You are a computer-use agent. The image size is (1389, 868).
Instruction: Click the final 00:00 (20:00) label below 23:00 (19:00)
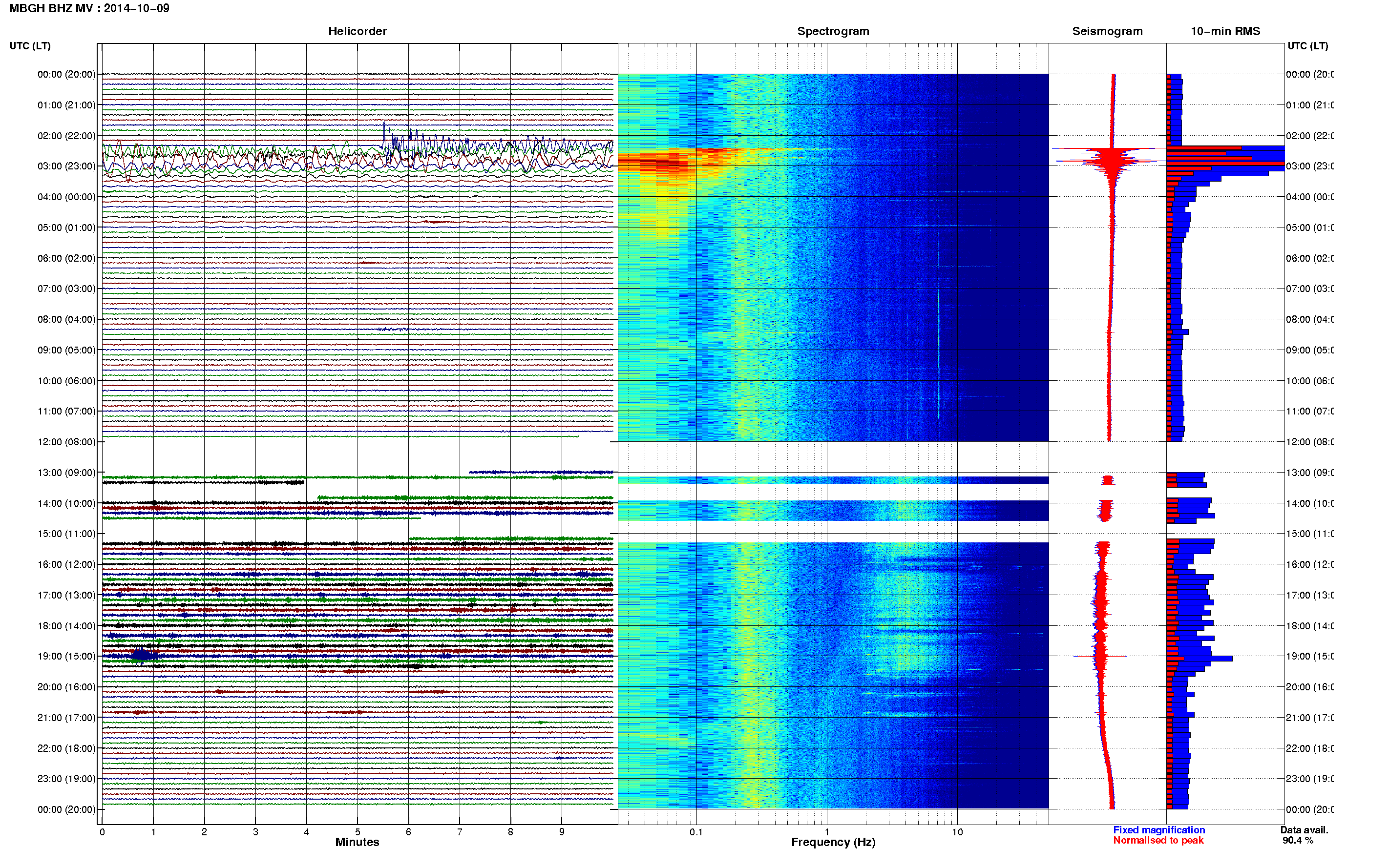[x=66, y=809]
